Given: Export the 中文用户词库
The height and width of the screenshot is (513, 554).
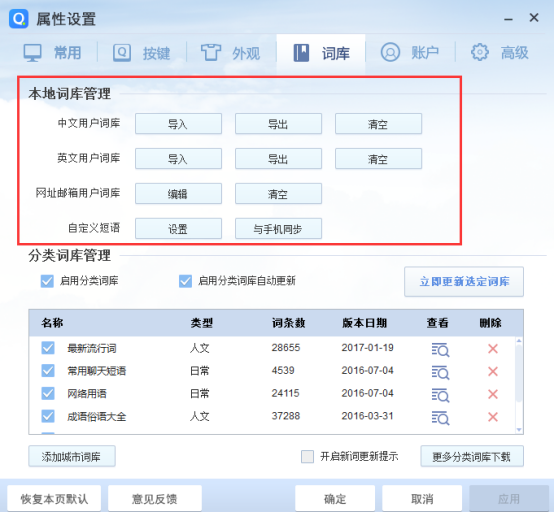Looking at the screenshot, I should 278,124.
